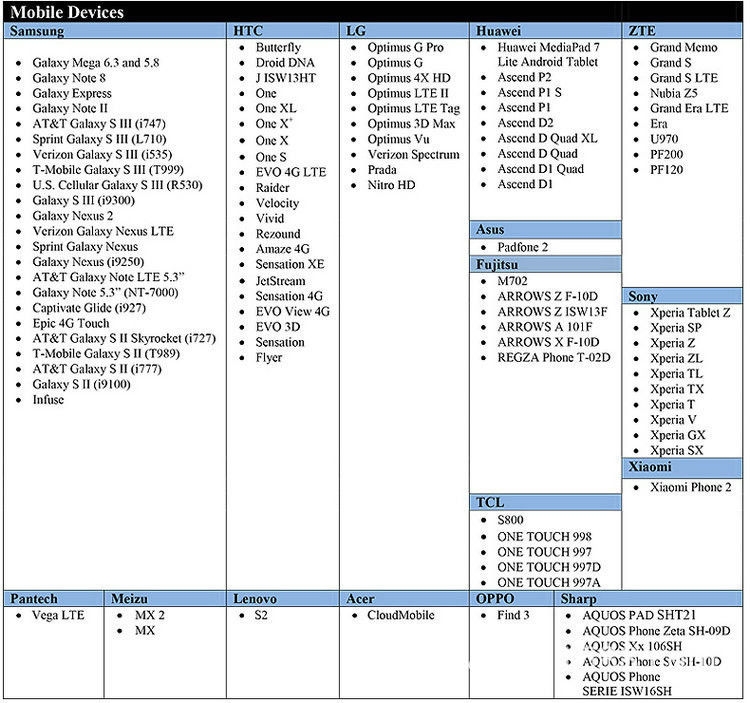Screen dimensions: 750x703
Task: Click AQUOS PAD SHT21 under Sharp
Action: click(639, 615)
